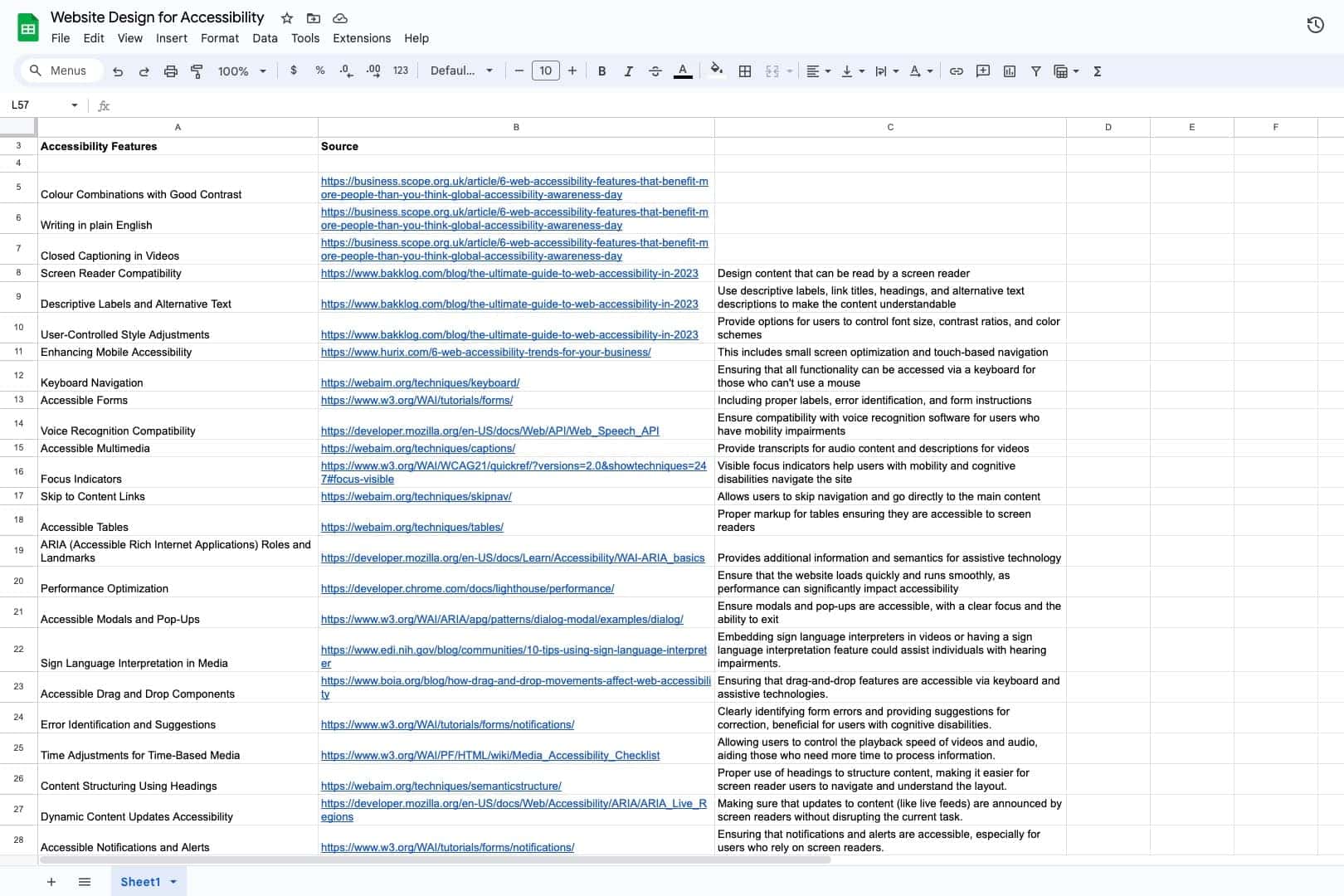Create a filter using the funnel icon

(x=1035, y=71)
